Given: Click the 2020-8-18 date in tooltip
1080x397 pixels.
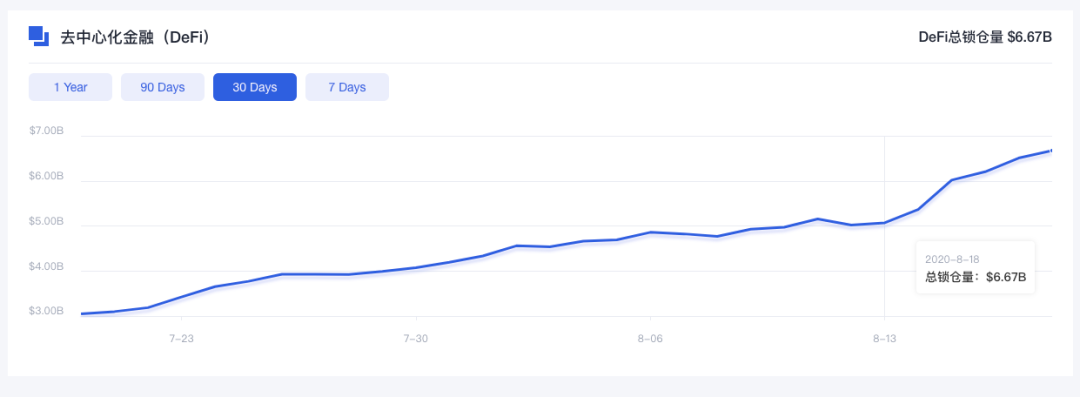Looking at the screenshot, I should tap(952, 259).
